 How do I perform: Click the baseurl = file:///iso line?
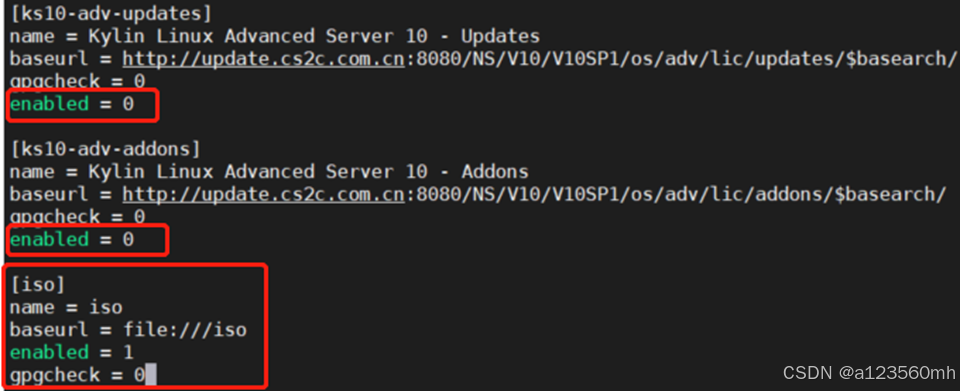coord(128,330)
